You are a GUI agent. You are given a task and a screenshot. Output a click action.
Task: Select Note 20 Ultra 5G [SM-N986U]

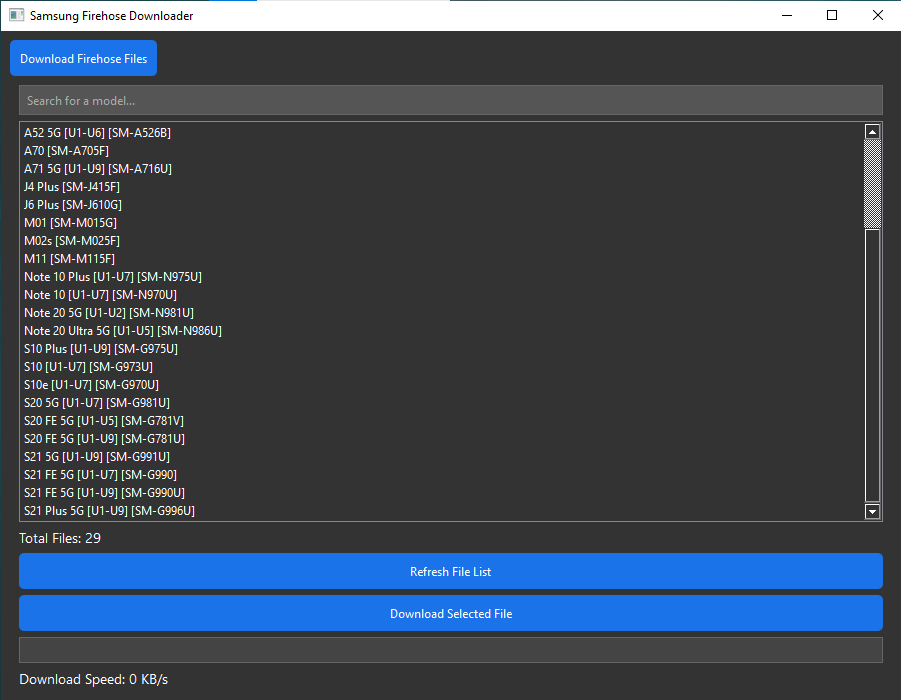tap(442, 330)
